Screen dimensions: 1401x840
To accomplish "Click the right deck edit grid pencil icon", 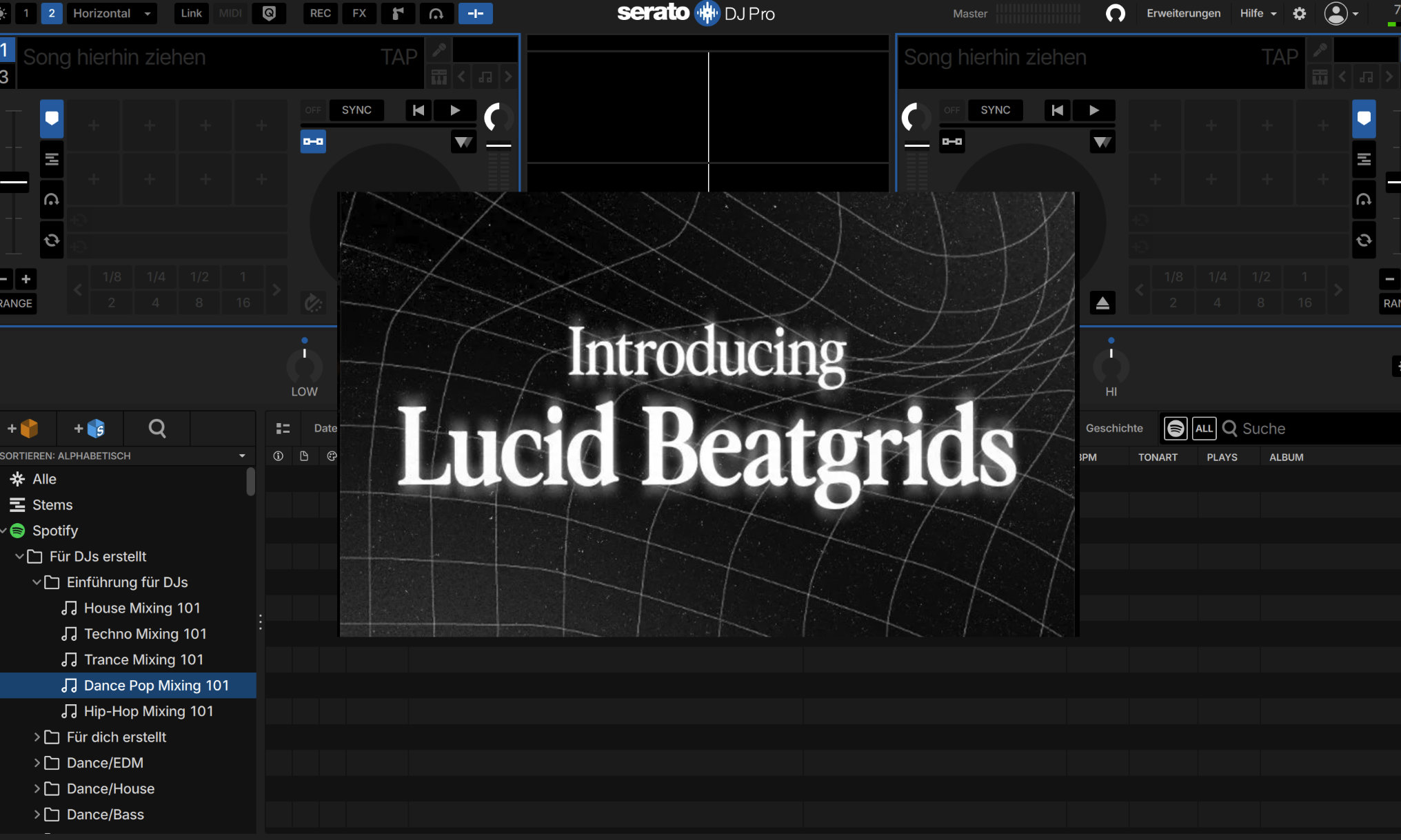I will (1320, 50).
